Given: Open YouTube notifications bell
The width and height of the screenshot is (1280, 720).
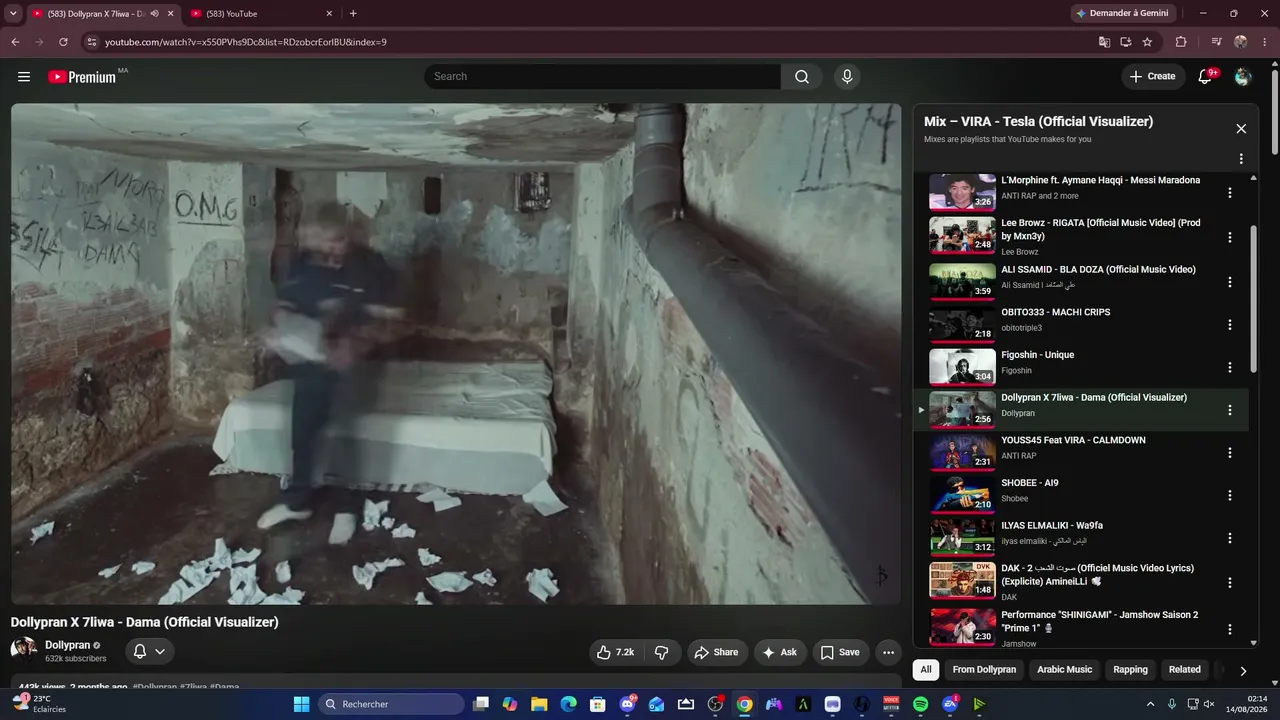Looking at the screenshot, I should [1206, 77].
